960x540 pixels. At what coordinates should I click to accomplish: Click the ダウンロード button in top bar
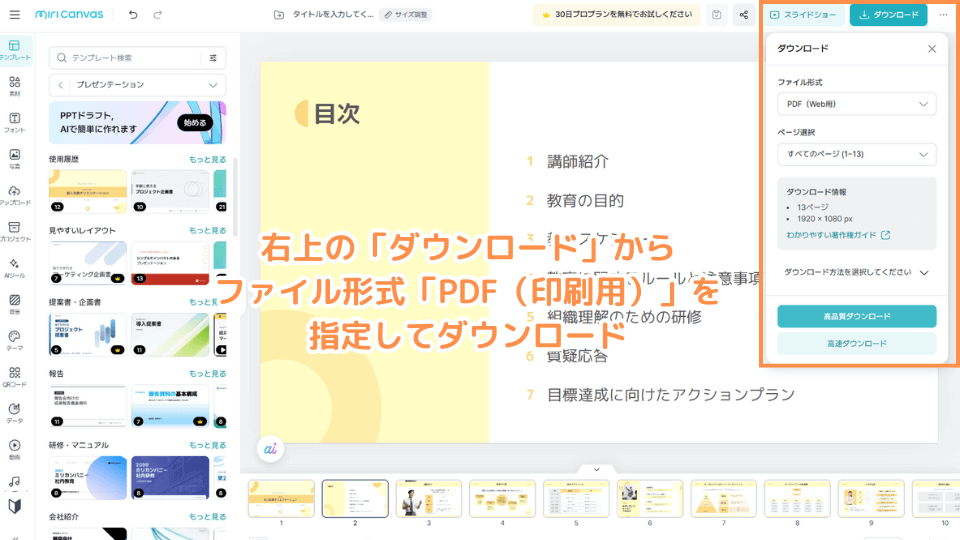tap(888, 15)
